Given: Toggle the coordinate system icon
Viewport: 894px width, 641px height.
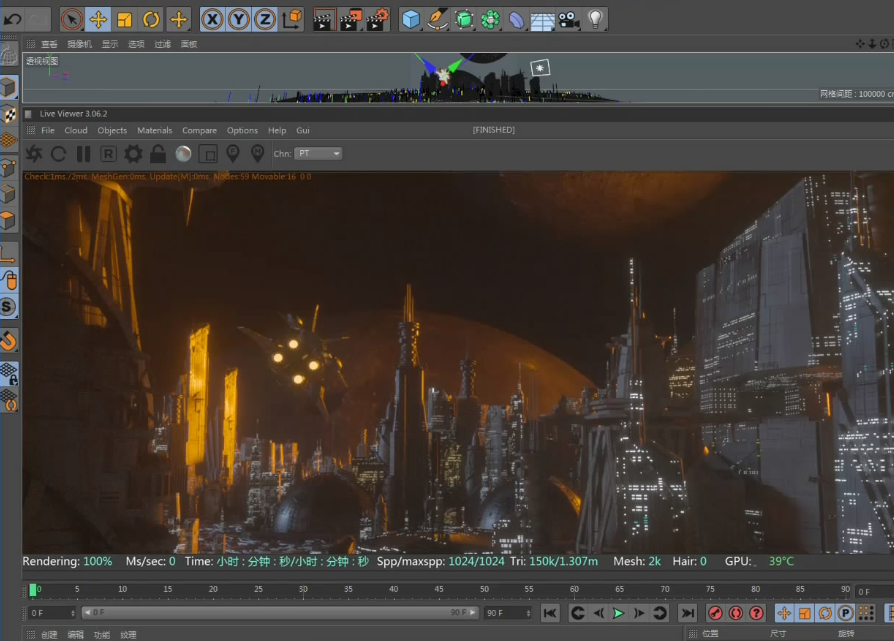Looking at the screenshot, I should click(292, 19).
